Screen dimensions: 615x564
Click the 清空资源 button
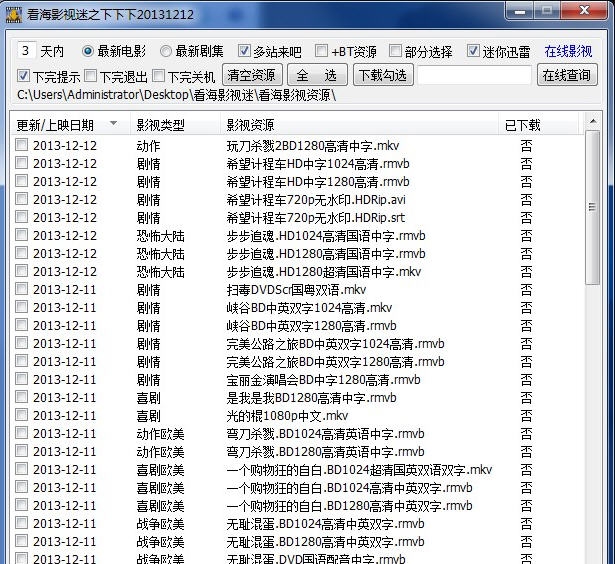(x=252, y=75)
